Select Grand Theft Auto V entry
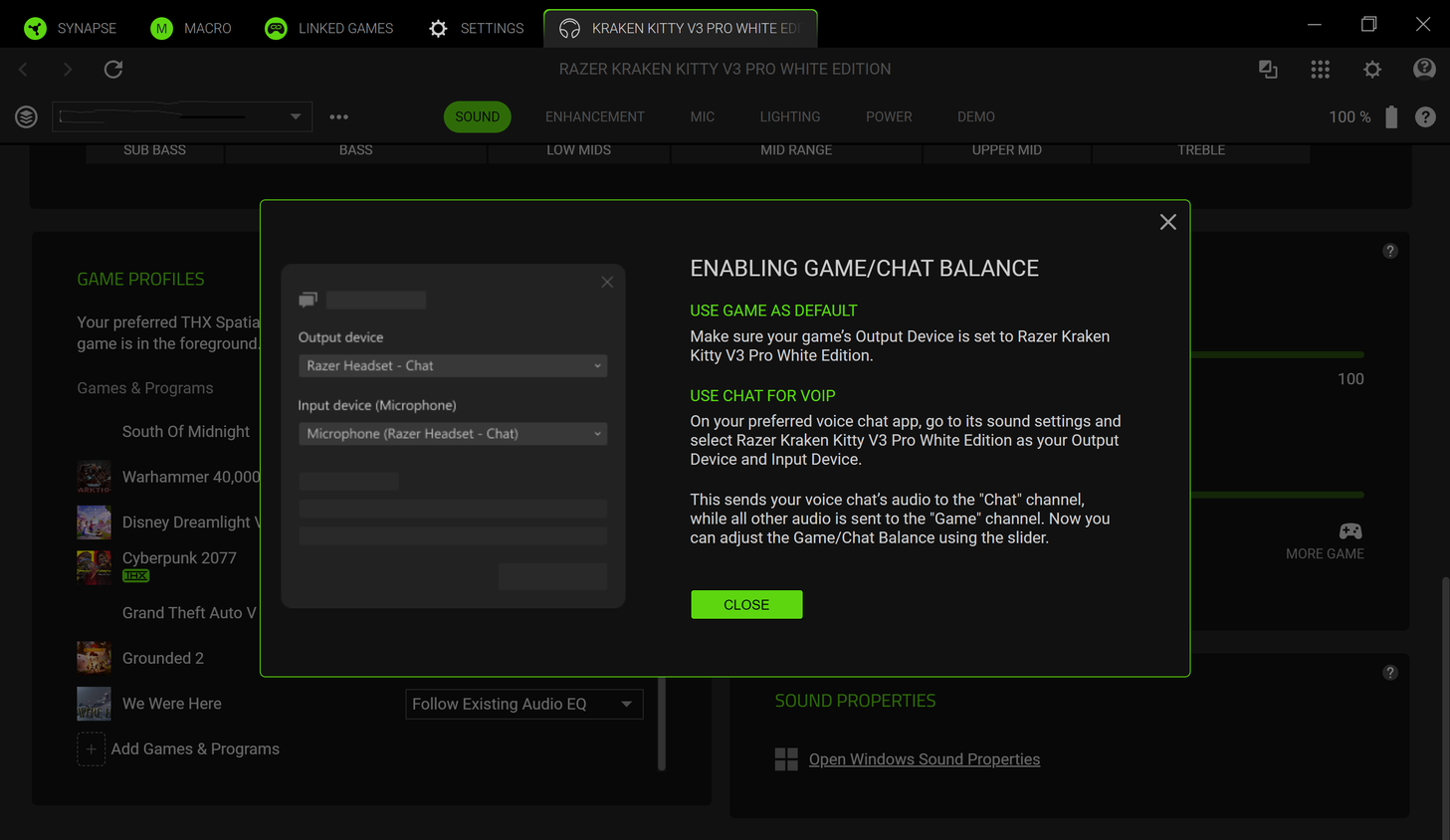The image size is (1450, 840). pos(189,612)
